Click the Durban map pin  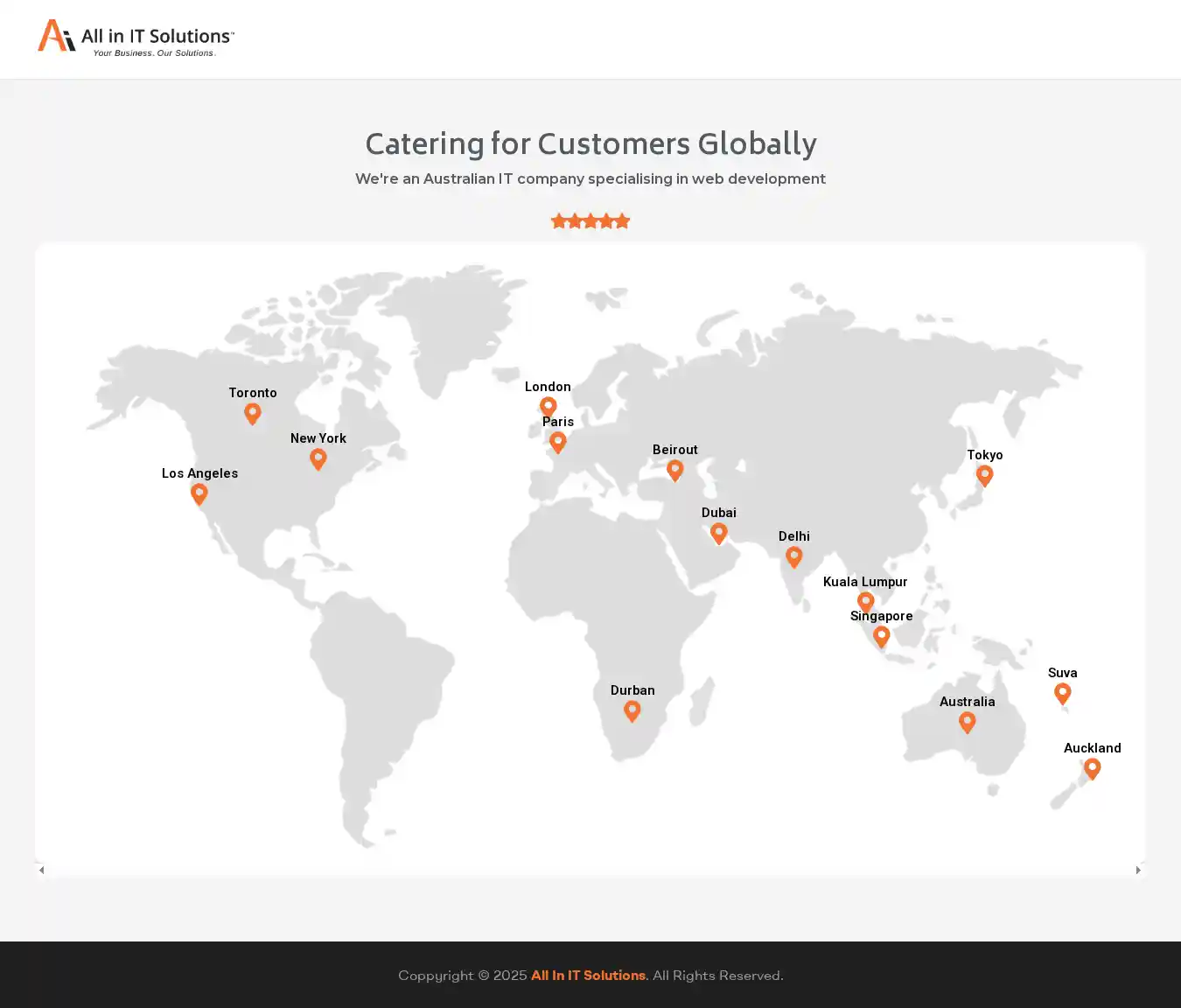(632, 710)
